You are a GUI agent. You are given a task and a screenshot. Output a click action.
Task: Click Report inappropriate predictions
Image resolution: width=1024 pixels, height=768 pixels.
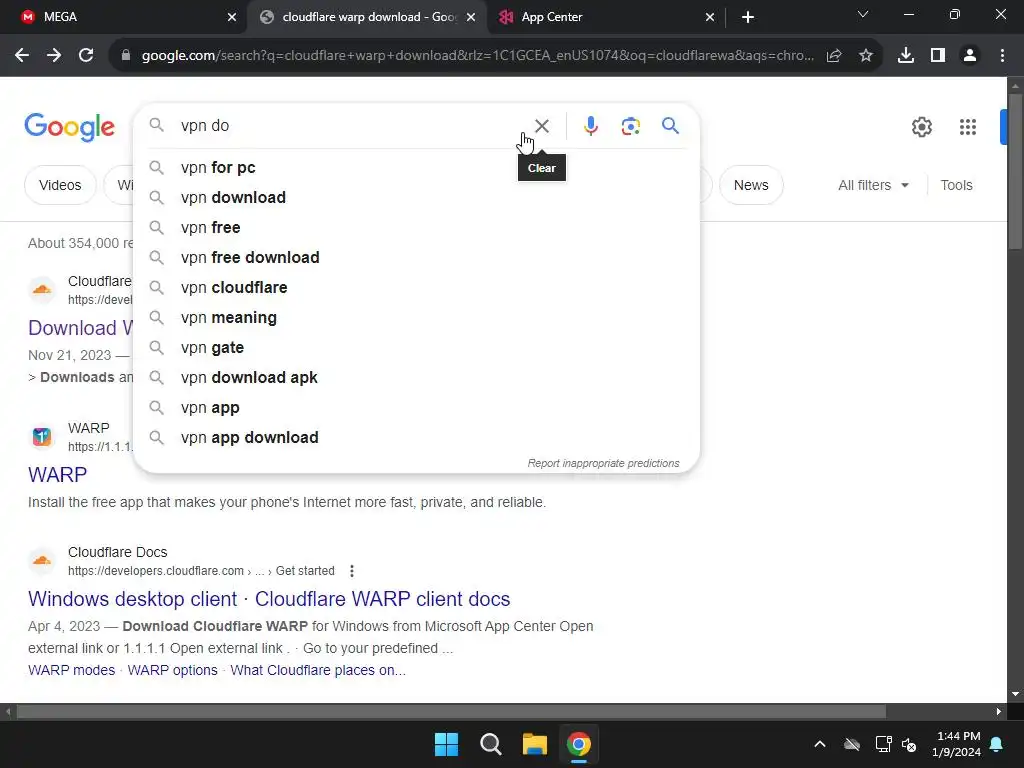pos(603,464)
